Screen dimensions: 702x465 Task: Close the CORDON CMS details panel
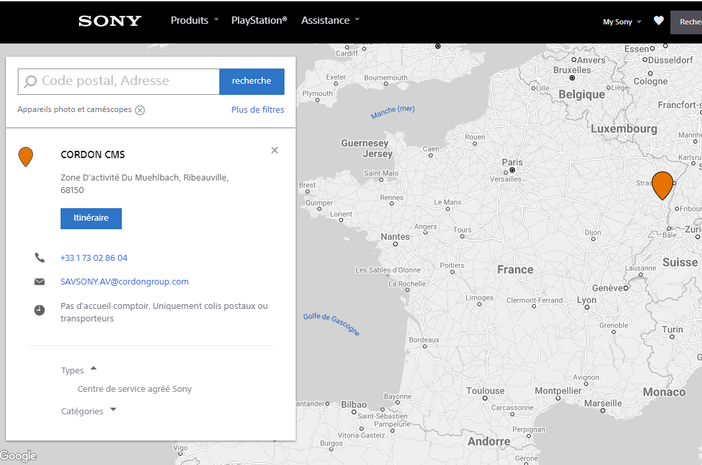(275, 150)
